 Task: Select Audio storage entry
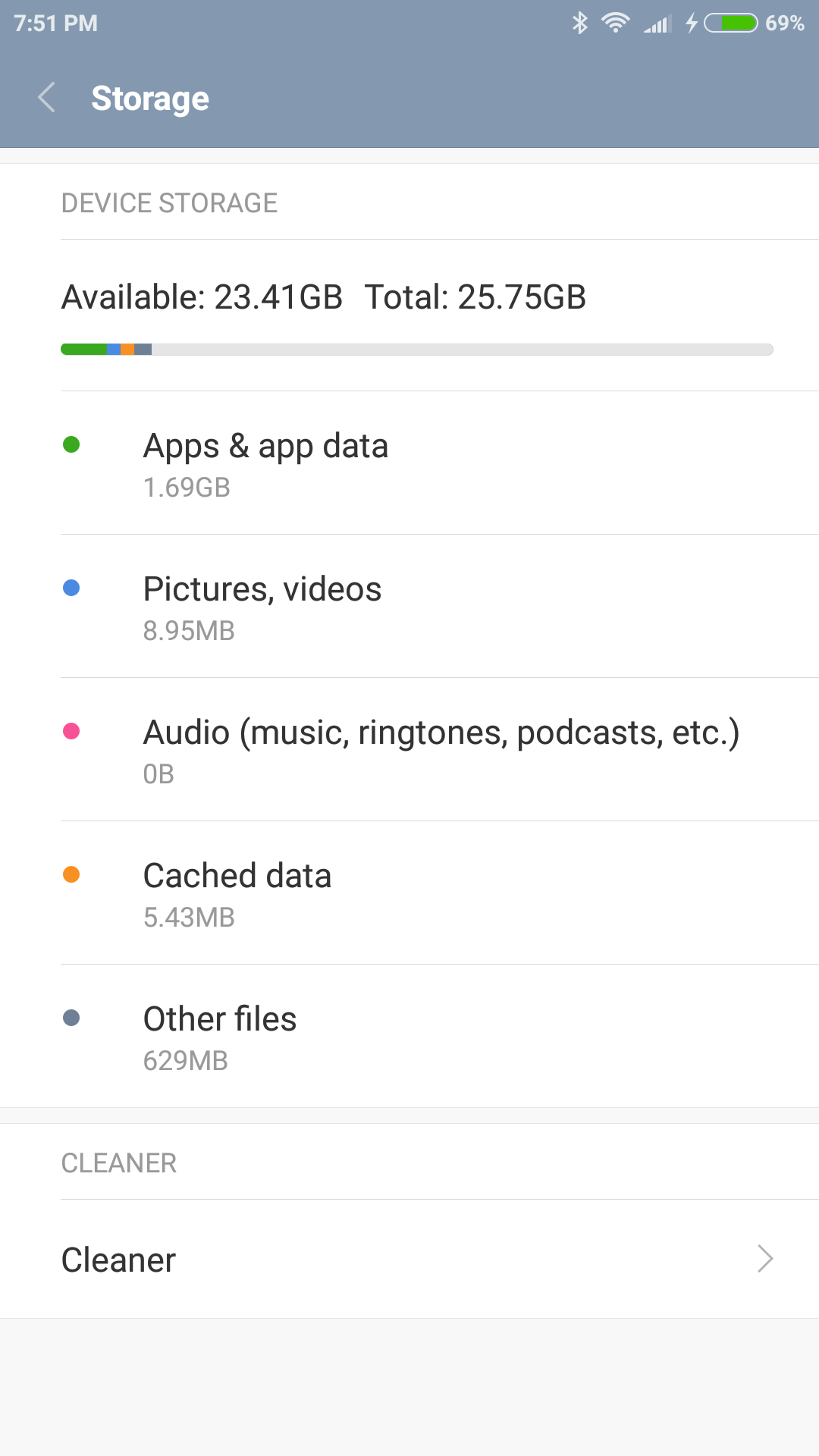pyautogui.click(x=440, y=749)
